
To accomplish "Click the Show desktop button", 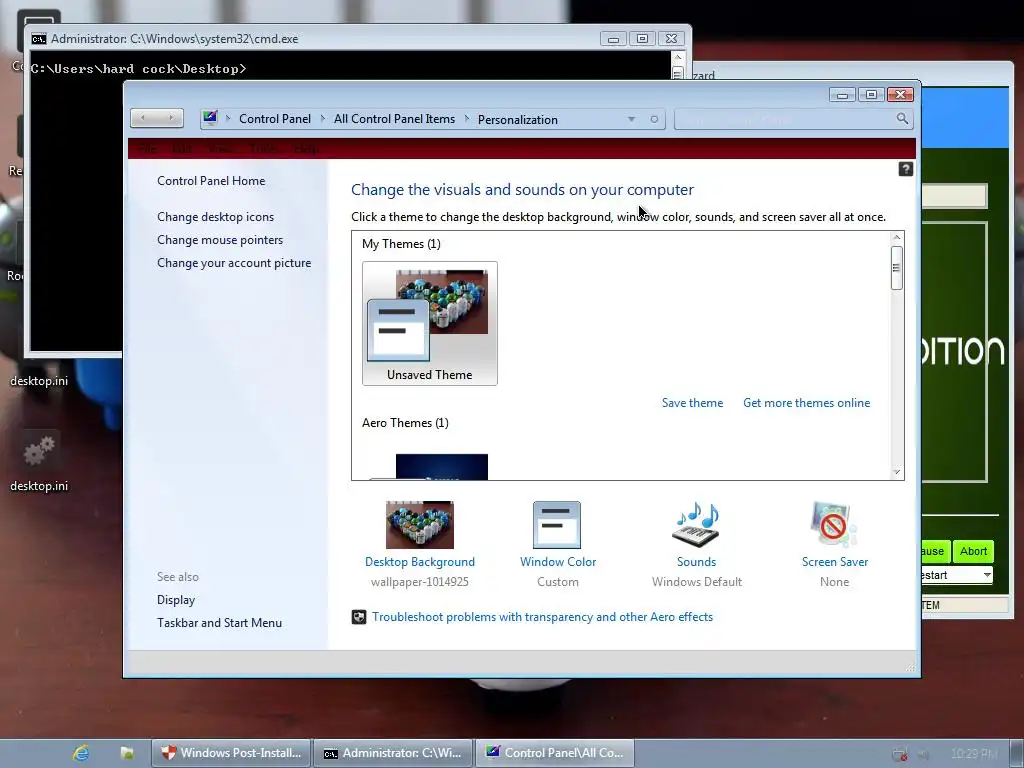I will 1016,754.
